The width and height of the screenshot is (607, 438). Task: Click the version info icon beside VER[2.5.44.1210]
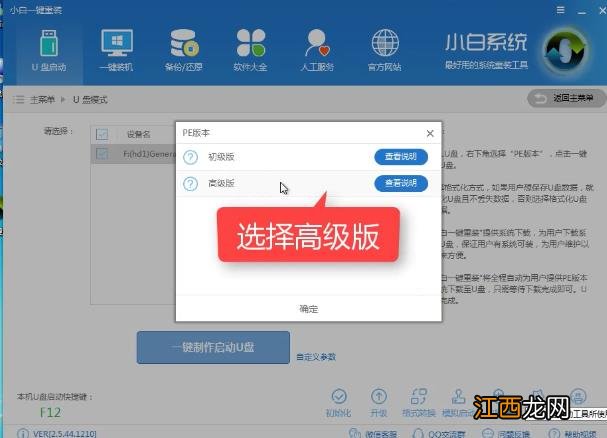coord(22,433)
